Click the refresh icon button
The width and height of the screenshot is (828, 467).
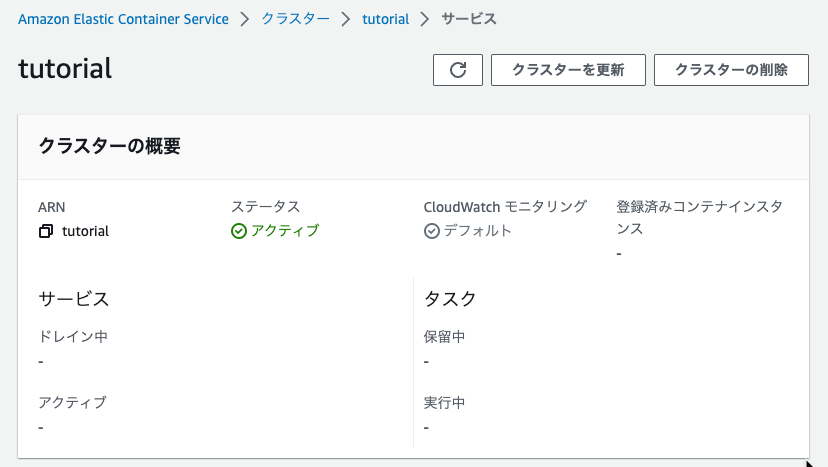tap(458, 70)
